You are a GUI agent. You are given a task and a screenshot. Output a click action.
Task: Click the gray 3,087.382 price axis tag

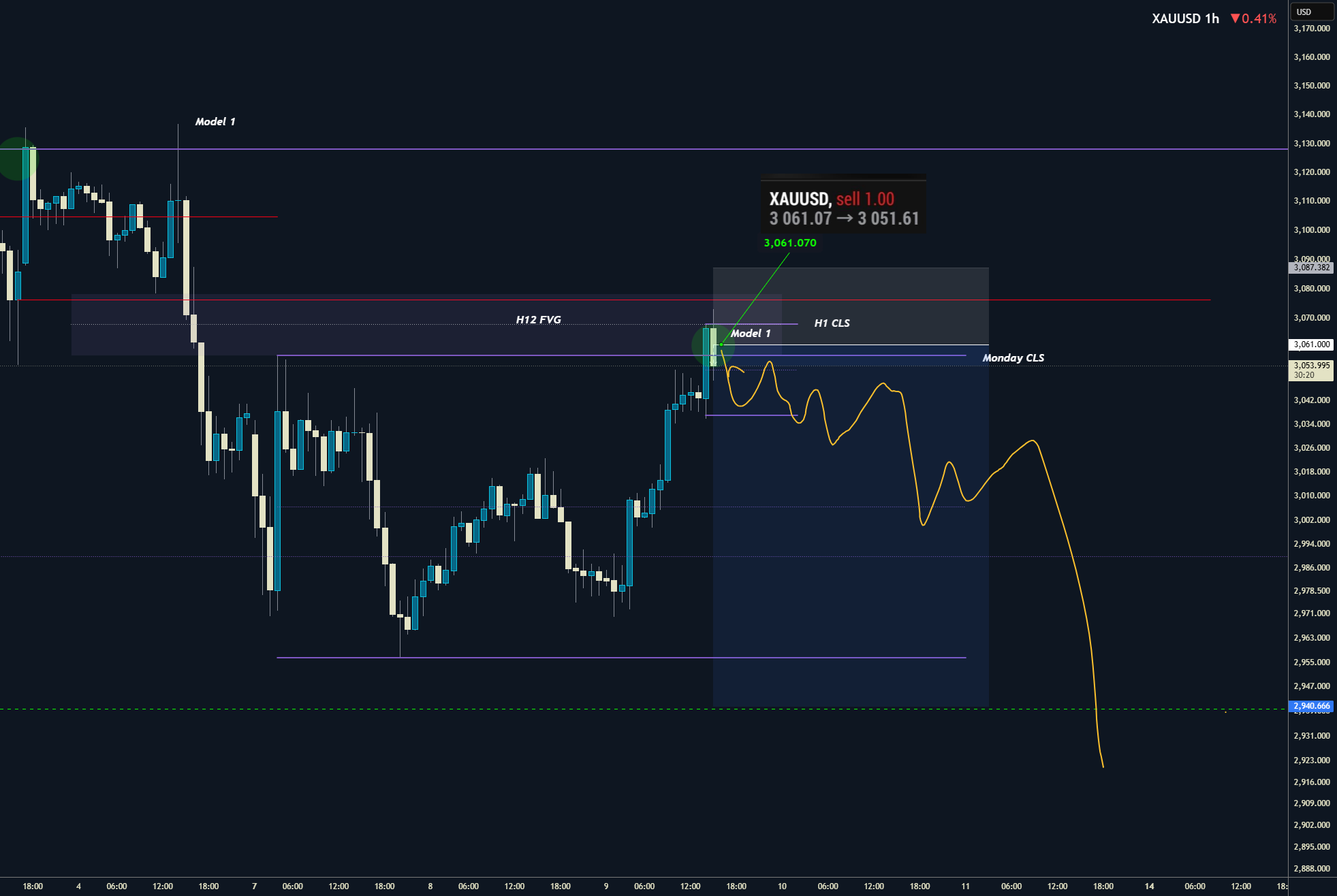(1311, 268)
